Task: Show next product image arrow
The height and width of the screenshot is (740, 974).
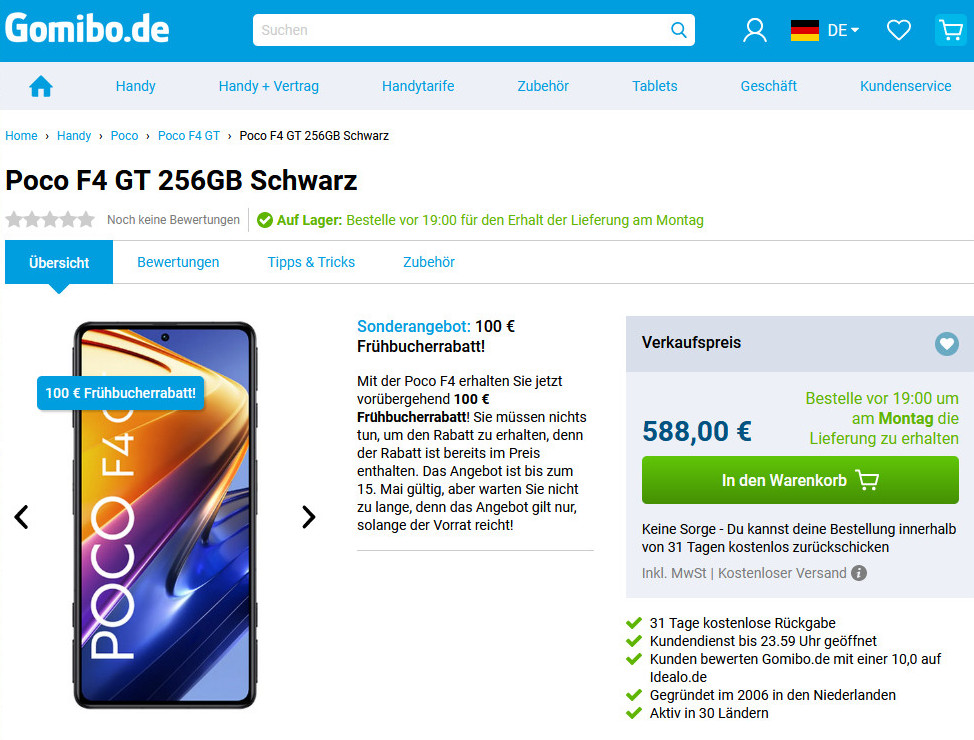Action: [x=308, y=517]
